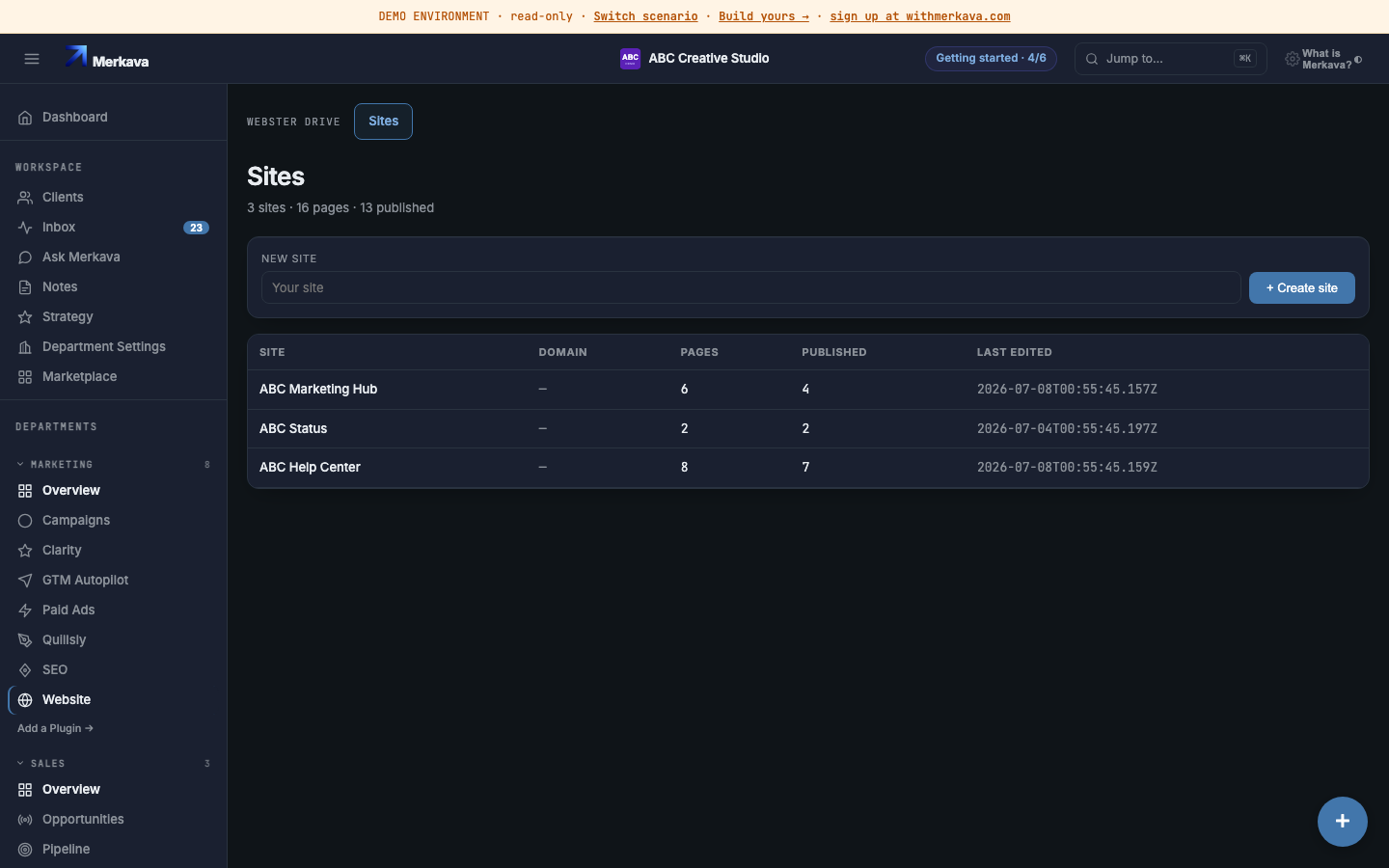Open Opportunities broadcast icon
1389x868 pixels.
click(25, 820)
